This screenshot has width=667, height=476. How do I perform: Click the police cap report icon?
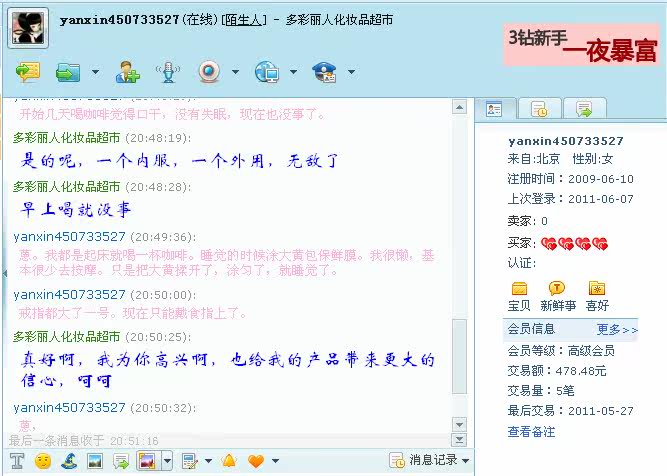pyautogui.click(x=324, y=71)
